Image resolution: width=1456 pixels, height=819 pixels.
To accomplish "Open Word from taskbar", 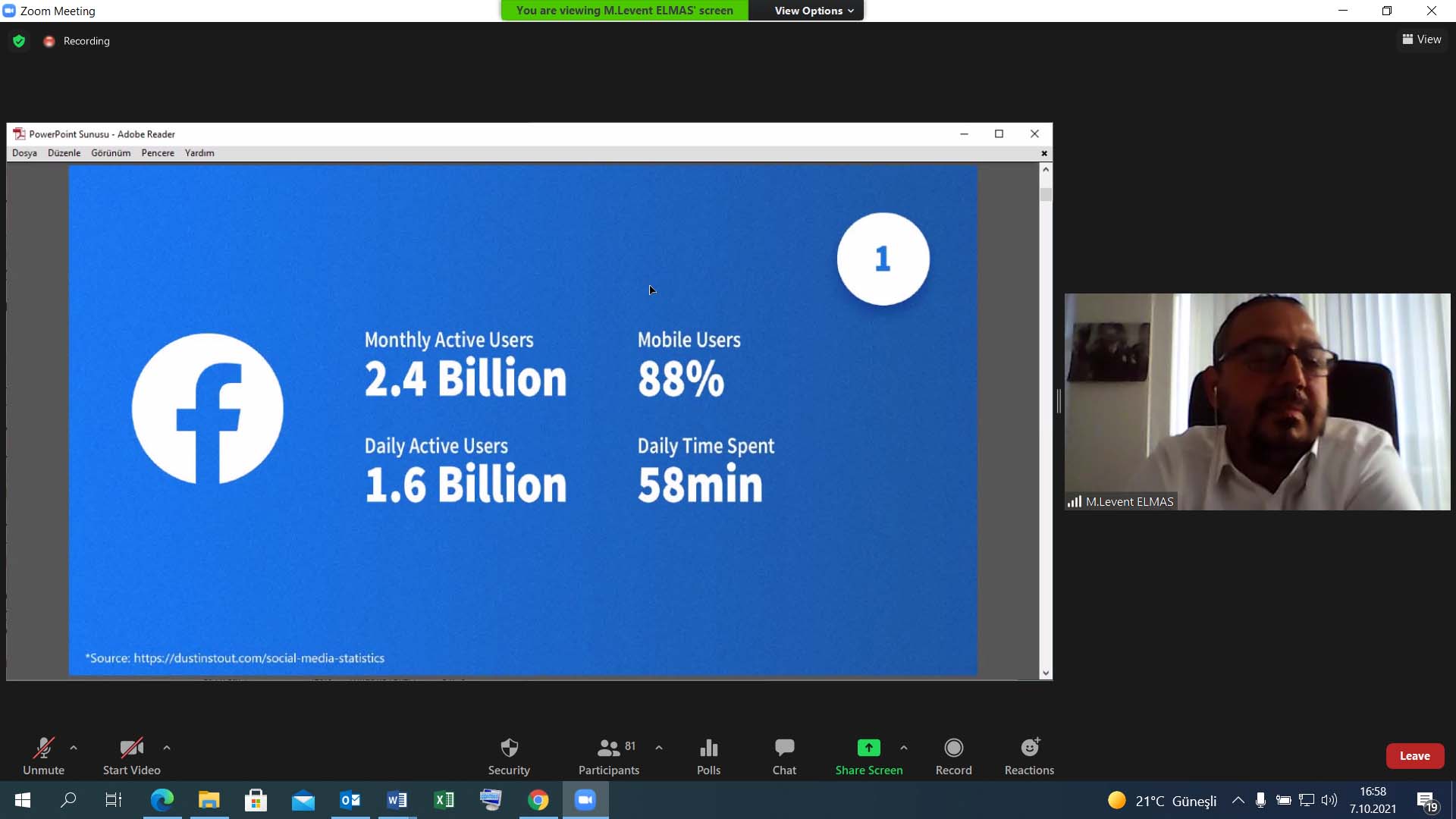I will [397, 800].
